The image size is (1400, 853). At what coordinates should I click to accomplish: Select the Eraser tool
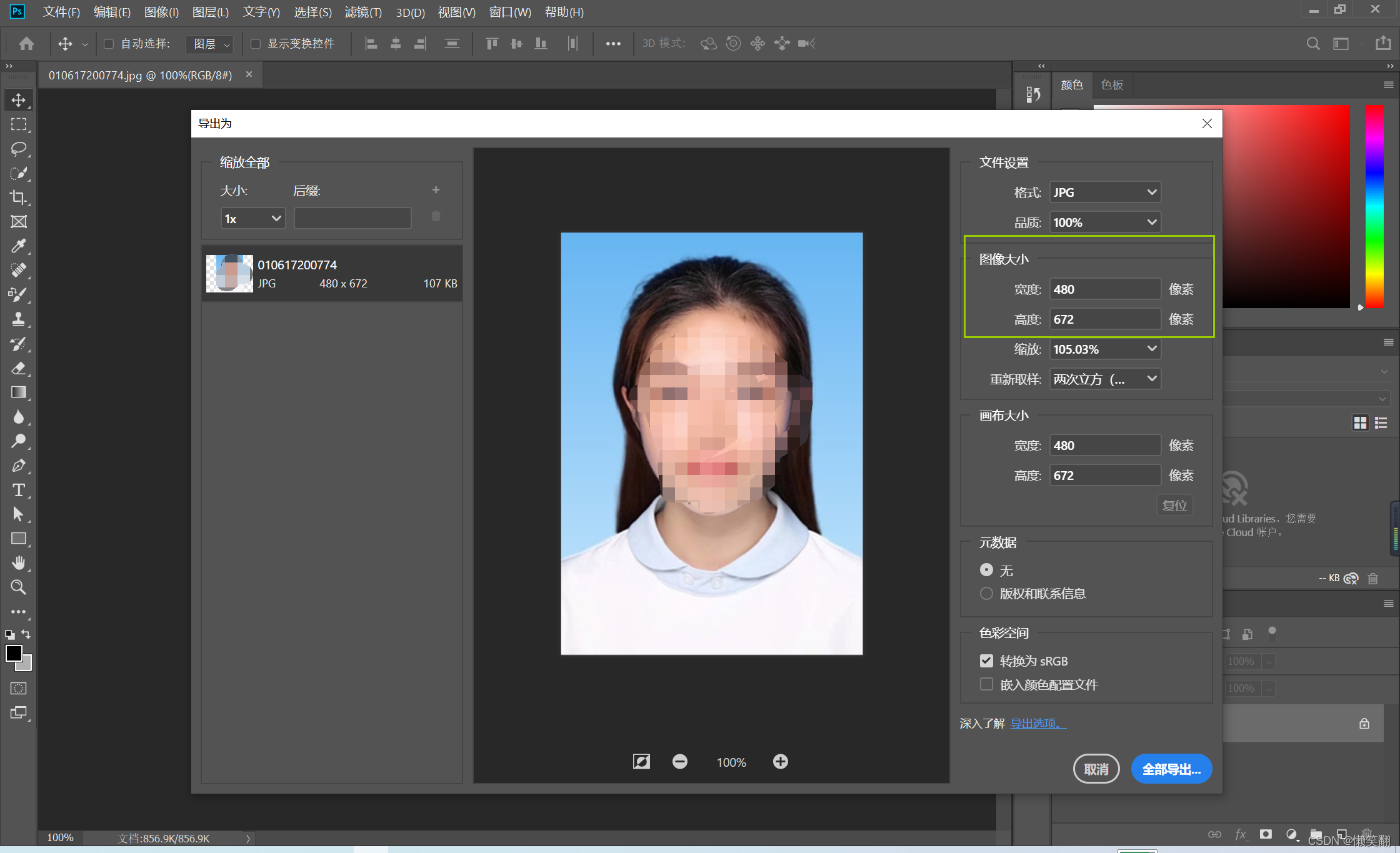coord(18,368)
